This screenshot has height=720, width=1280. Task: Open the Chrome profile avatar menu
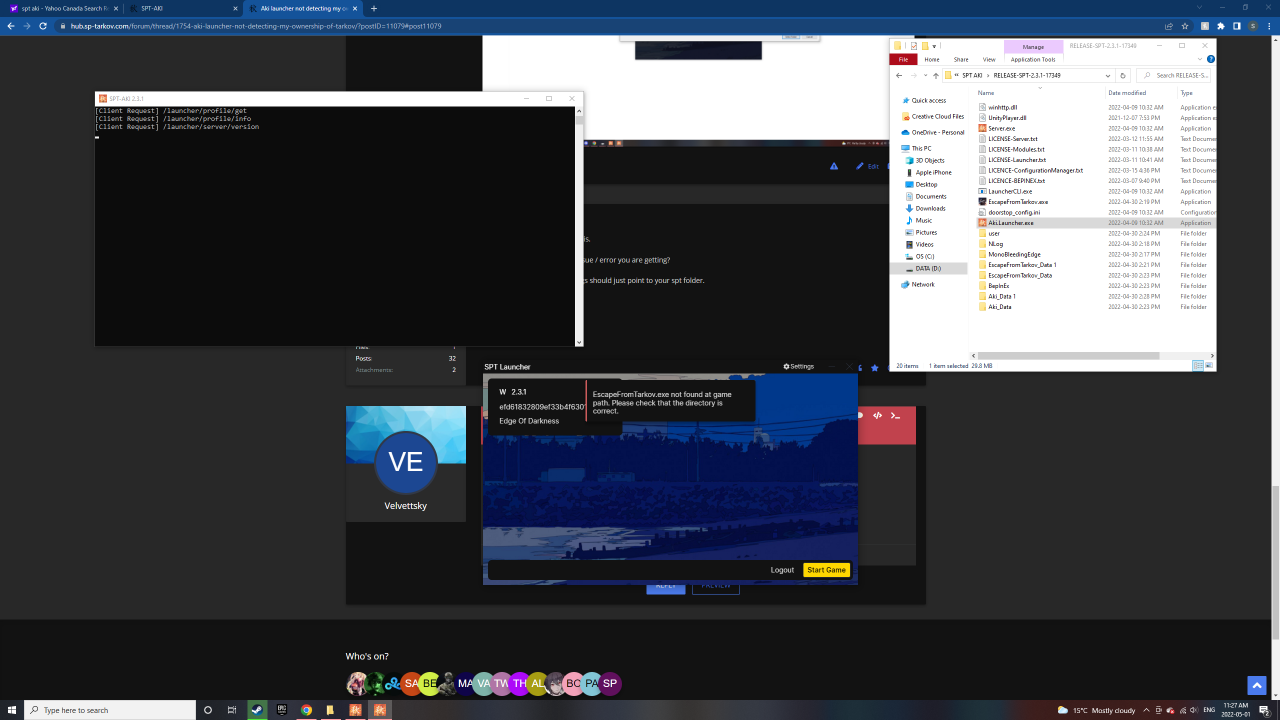click(x=1253, y=26)
